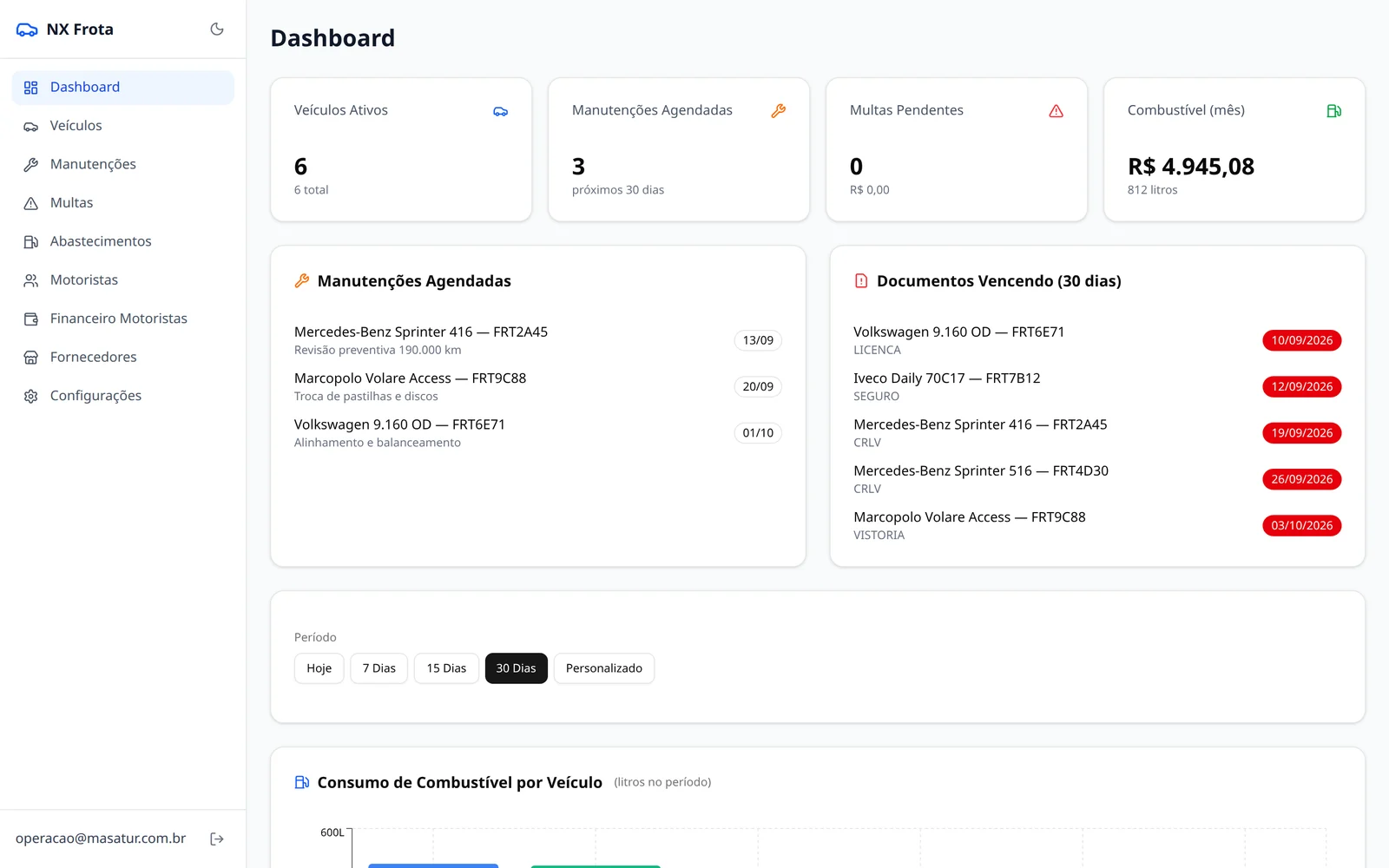
Task: Click the Consumo de Combustível por Veículo heading
Action: coord(460,782)
